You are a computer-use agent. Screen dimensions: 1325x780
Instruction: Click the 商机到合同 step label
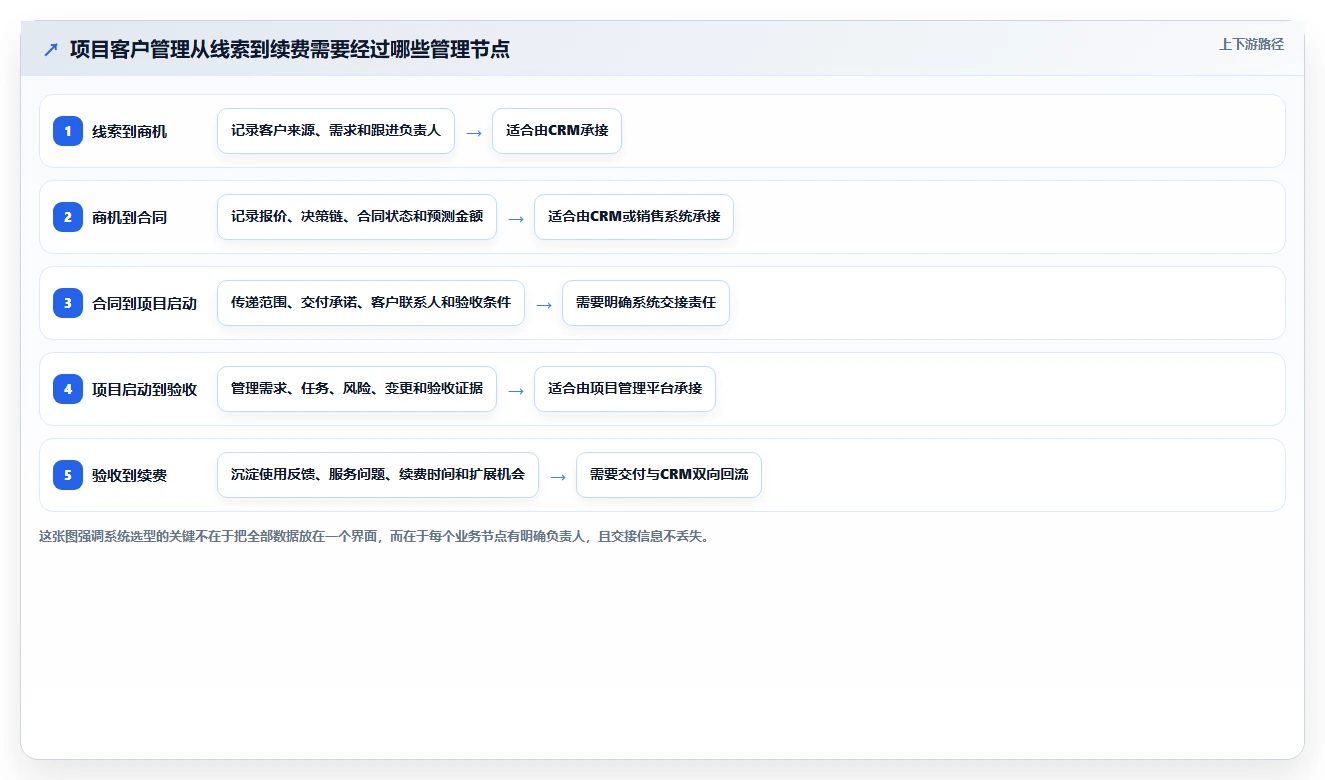(x=130, y=217)
